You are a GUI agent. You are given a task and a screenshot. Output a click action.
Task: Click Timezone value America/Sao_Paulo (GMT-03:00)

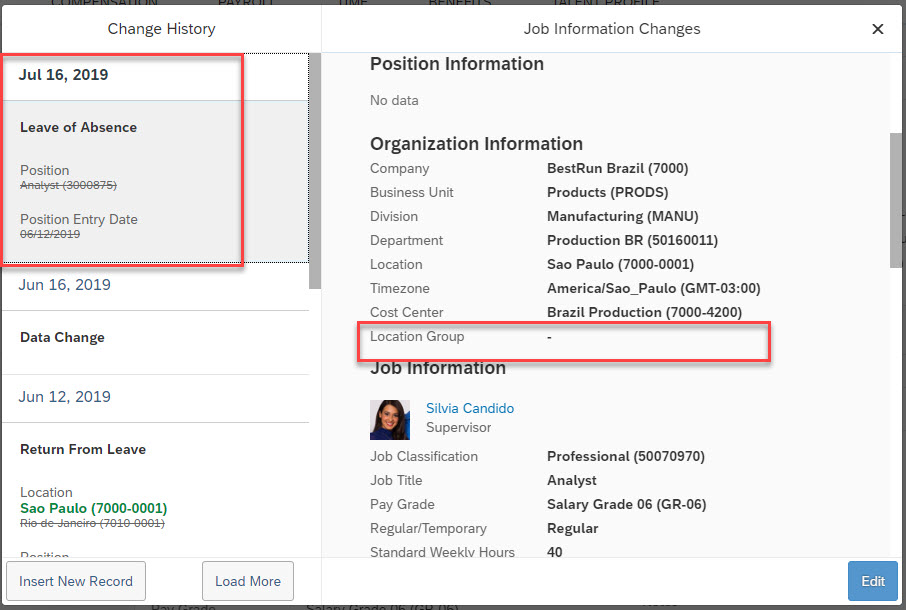[654, 288]
